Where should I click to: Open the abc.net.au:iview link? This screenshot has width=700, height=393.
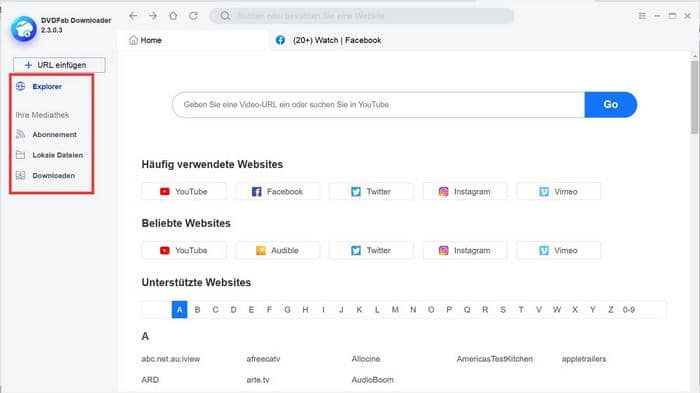pyautogui.click(x=171, y=359)
